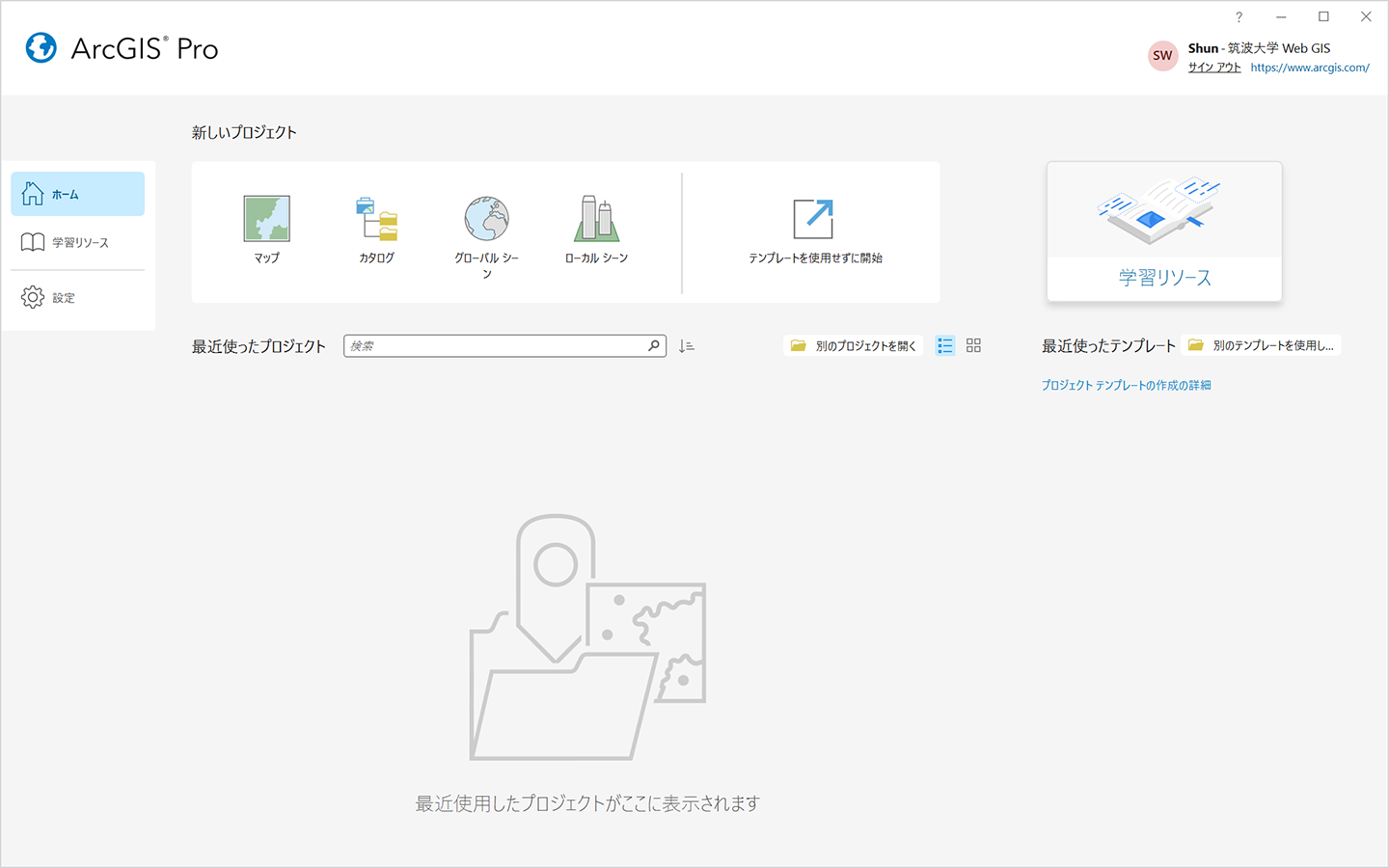1389x868 pixels.
Task: Open another project (別のプロジェクトを開く)
Action: [x=854, y=345]
